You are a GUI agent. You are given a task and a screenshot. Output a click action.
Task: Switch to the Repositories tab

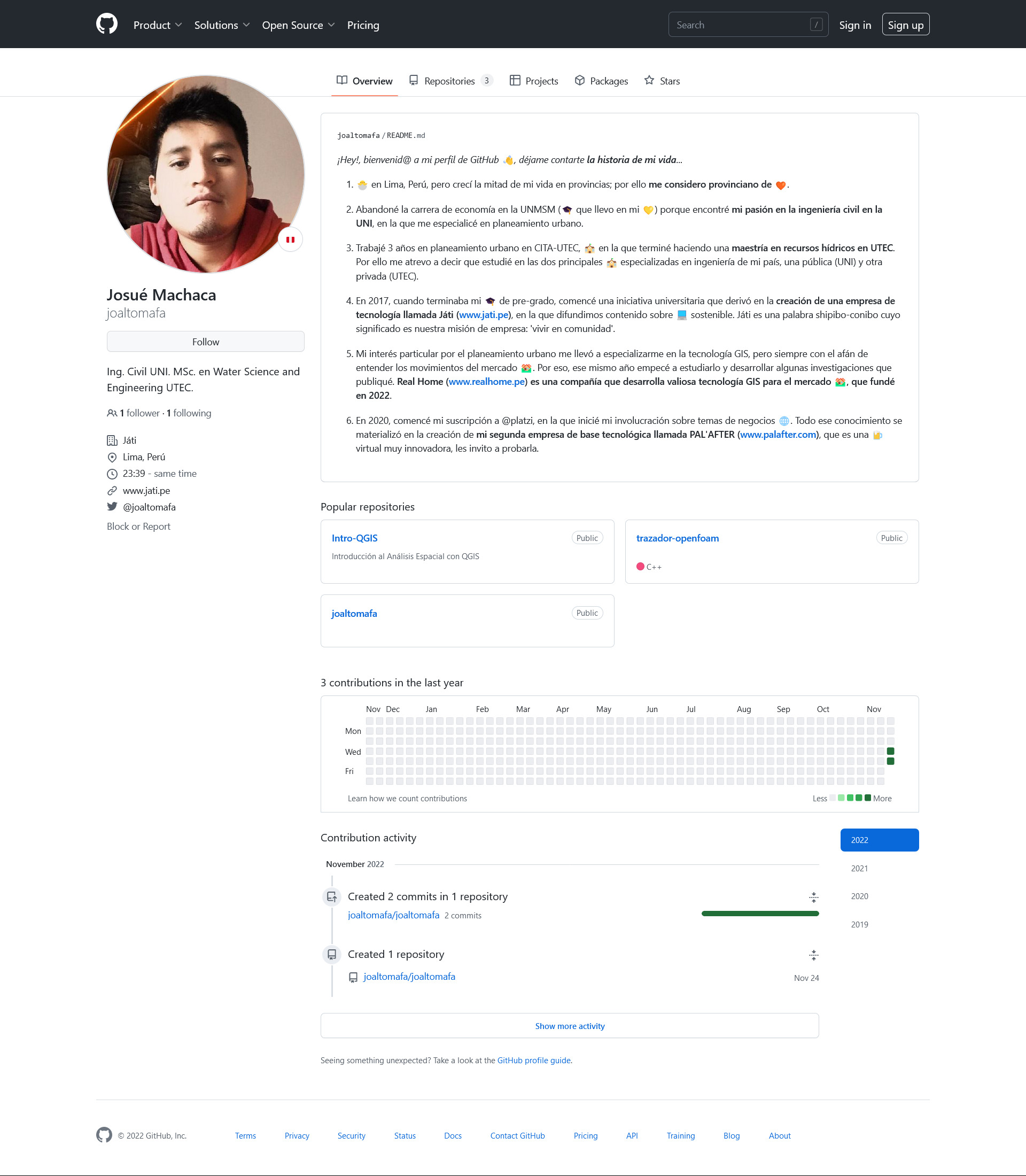(450, 81)
